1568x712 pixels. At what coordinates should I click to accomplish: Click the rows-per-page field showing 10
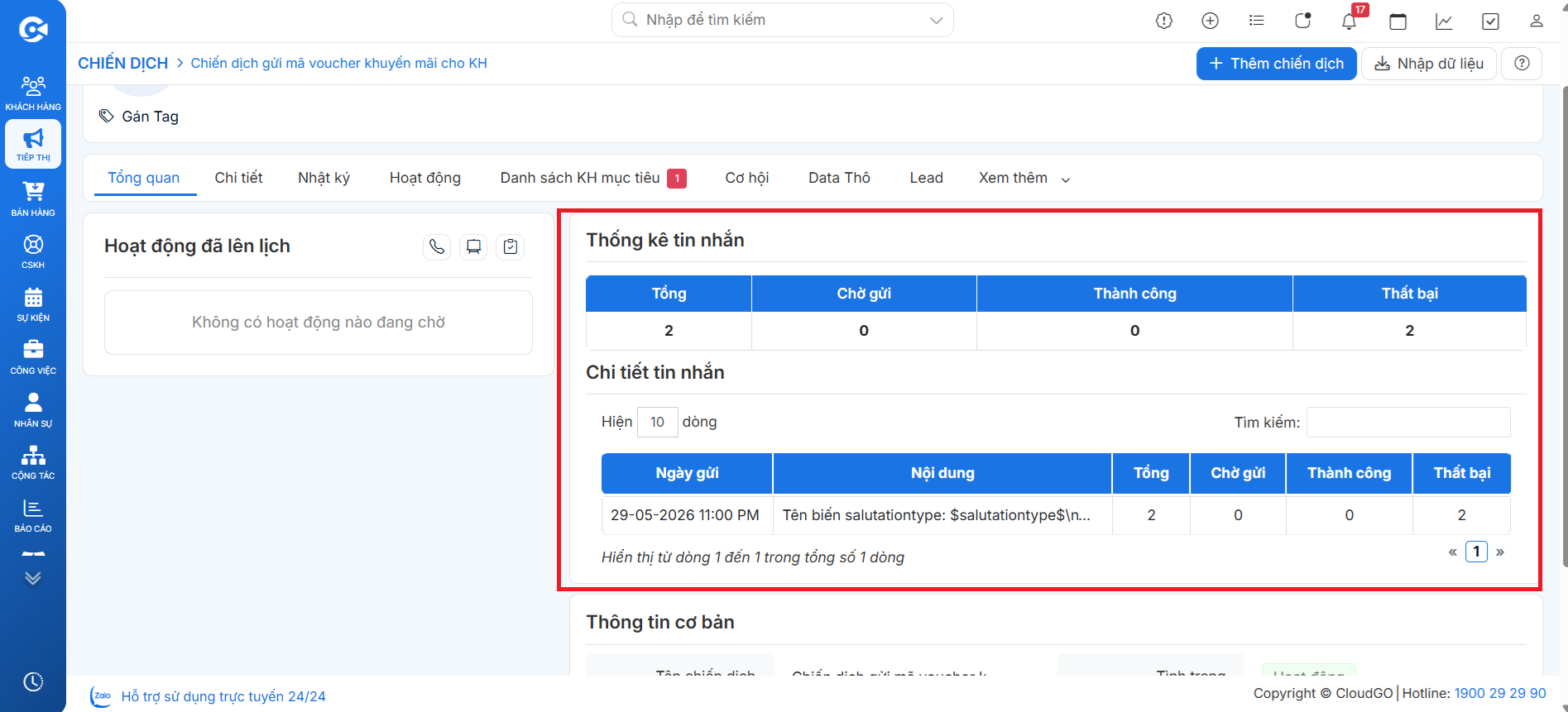[x=657, y=422]
